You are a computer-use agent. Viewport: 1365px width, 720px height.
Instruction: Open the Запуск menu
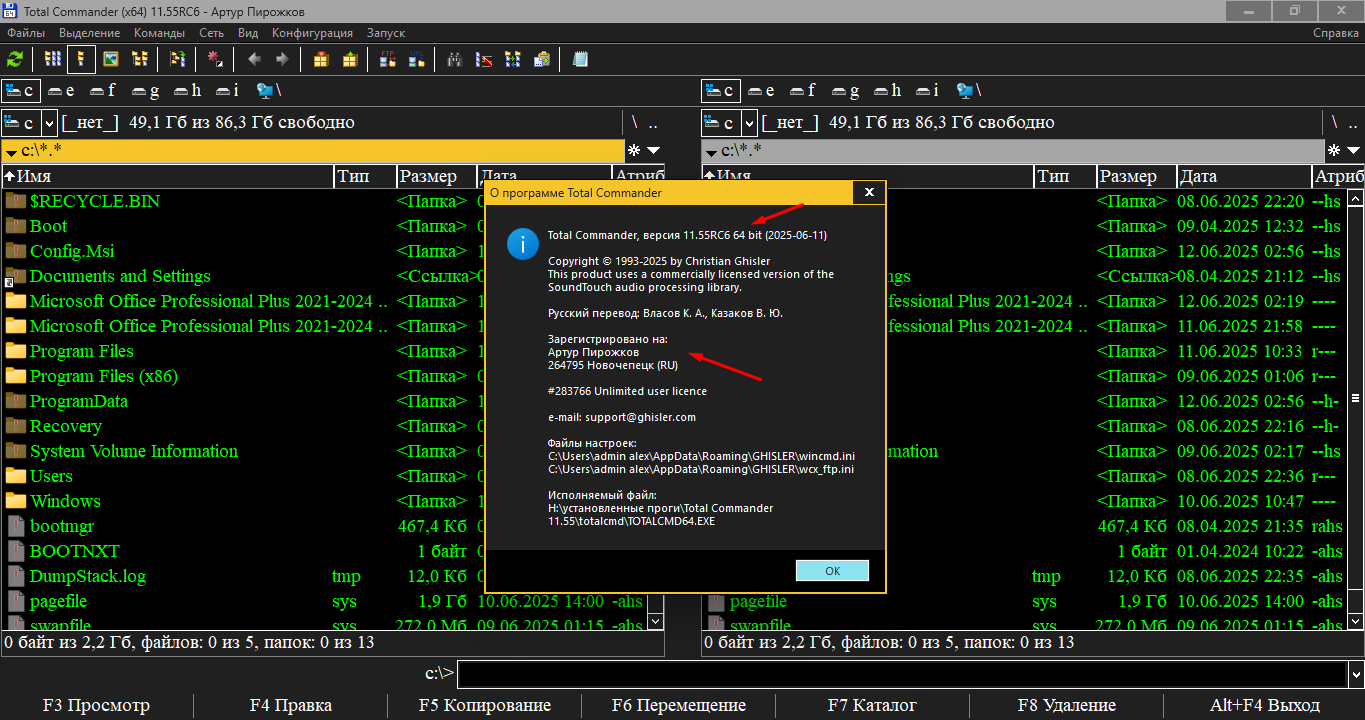[386, 33]
